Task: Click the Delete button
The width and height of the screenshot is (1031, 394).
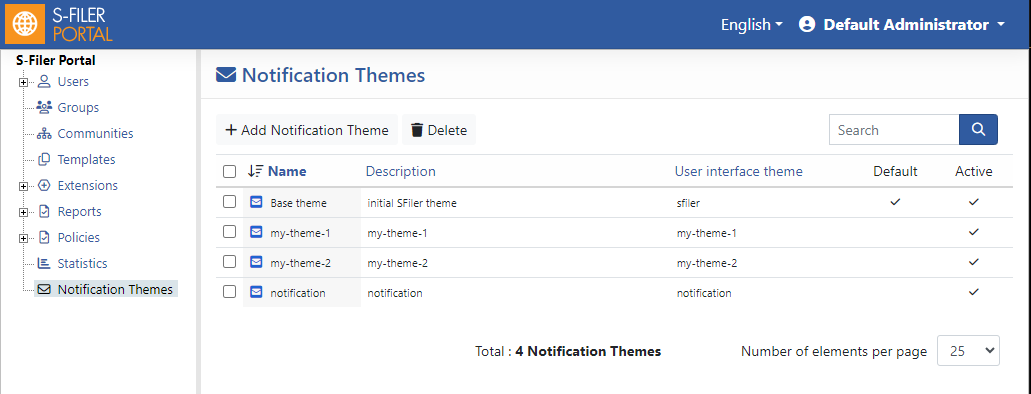Action: 439,130
